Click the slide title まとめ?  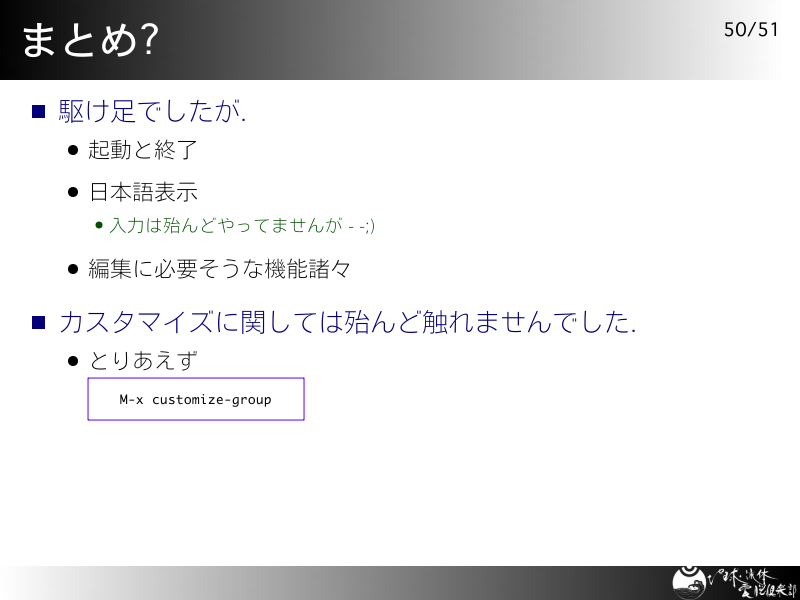coord(90,40)
